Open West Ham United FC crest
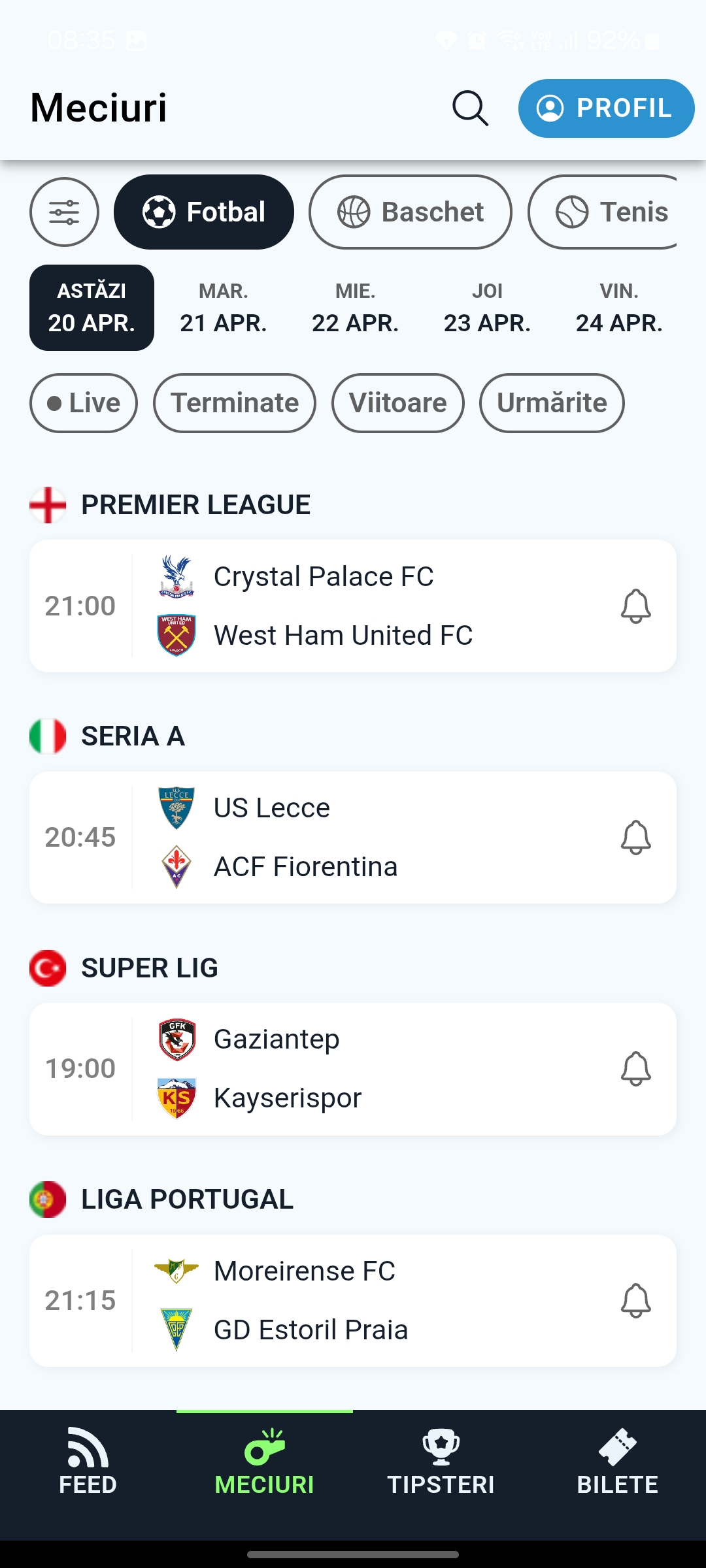The image size is (706, 1568). 176,635
